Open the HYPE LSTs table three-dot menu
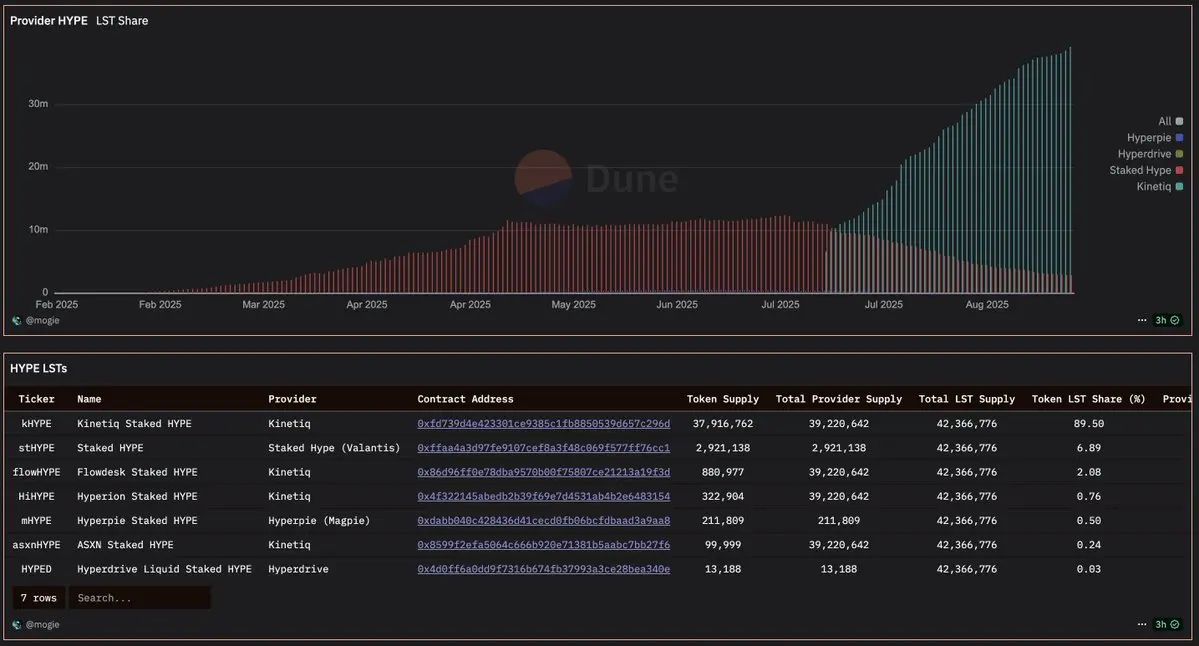This screenshot has width=1199, height=646. click(1142, 625)
